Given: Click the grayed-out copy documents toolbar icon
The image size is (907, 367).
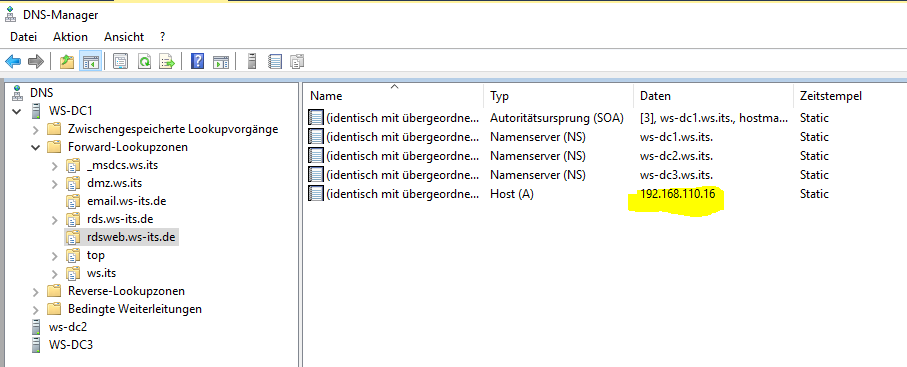Looking at the screenshot, I should (x=297, y=61).
